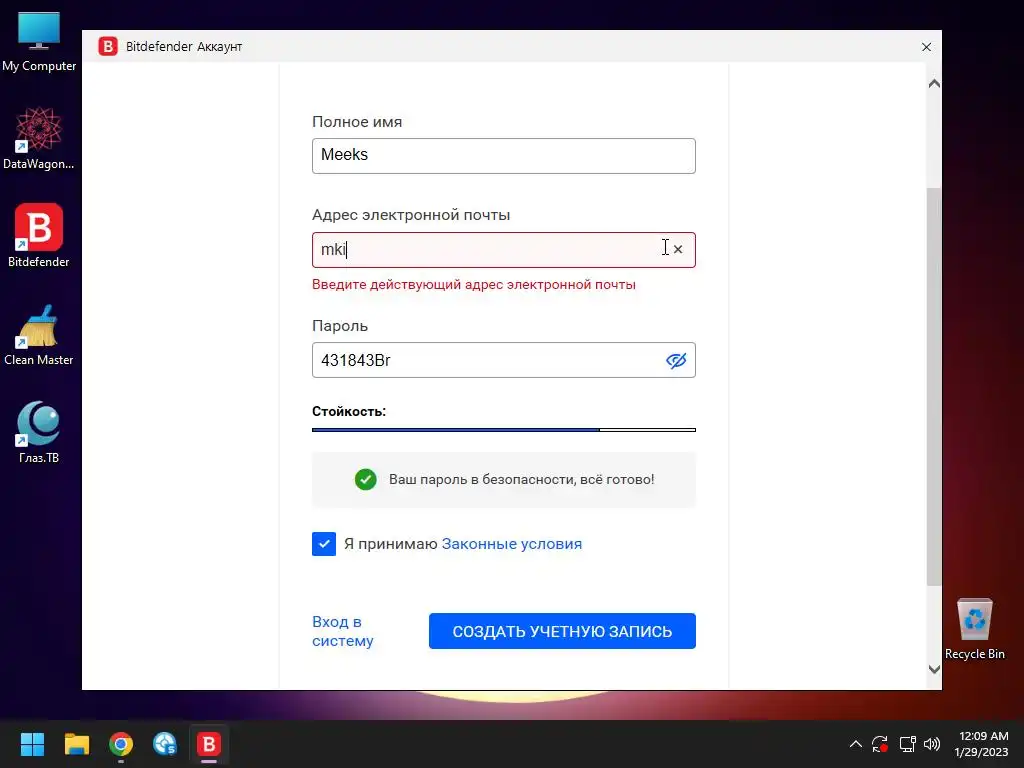The image size is (1024, 768).
Task: Open My Computer desktop icon
Action: (x=39, y=41)
